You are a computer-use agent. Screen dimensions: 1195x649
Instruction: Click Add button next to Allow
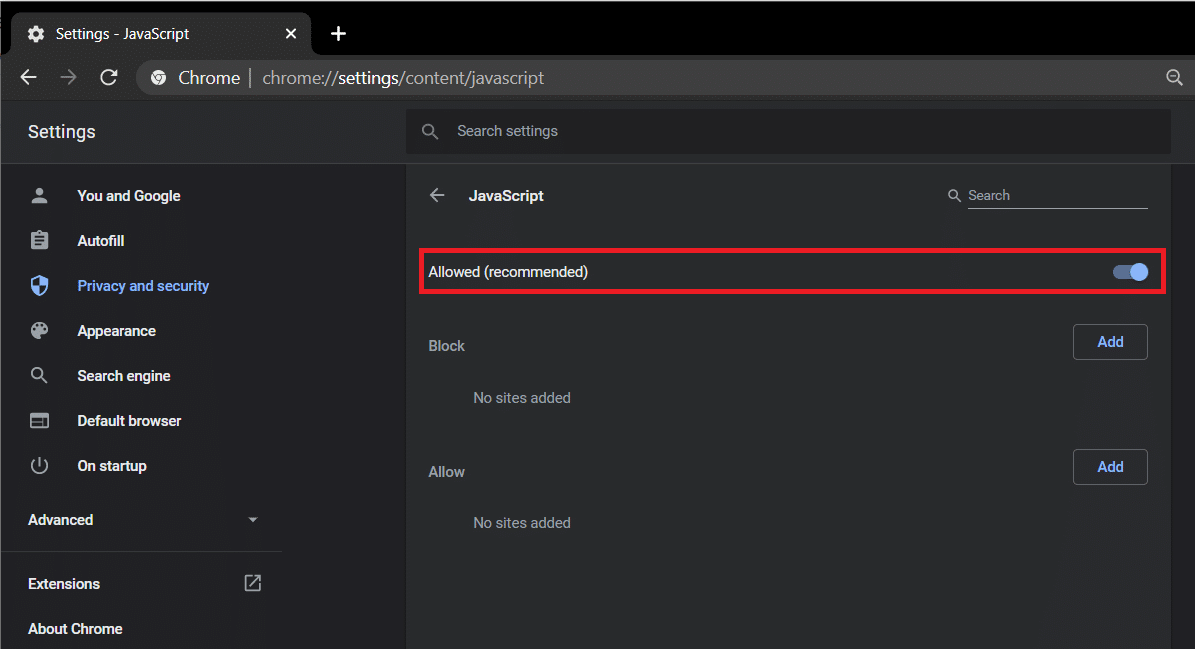coord(1110,466)
